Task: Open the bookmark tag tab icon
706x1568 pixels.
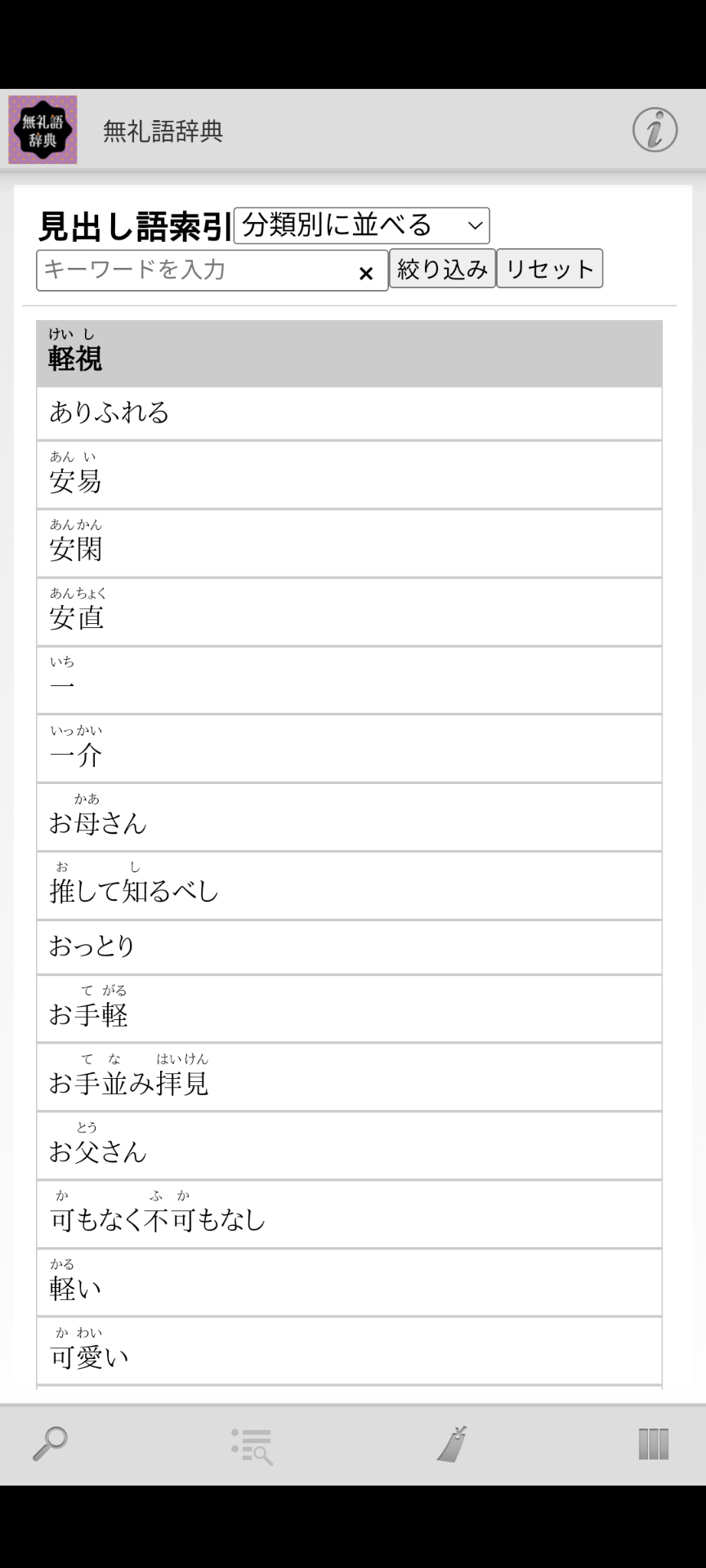Action: click(452, 1444)
